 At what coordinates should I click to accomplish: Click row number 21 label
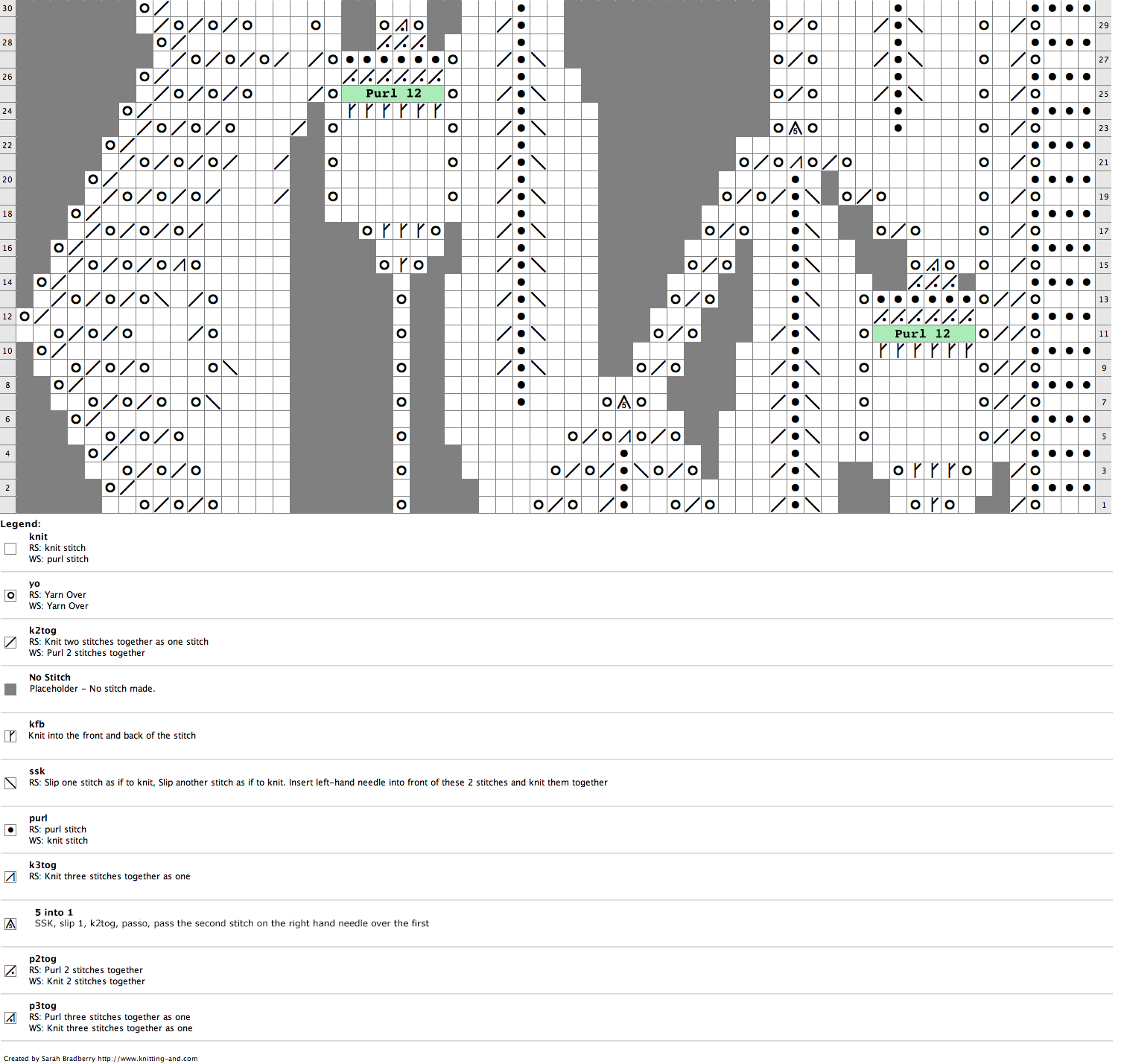point(1103,162)
